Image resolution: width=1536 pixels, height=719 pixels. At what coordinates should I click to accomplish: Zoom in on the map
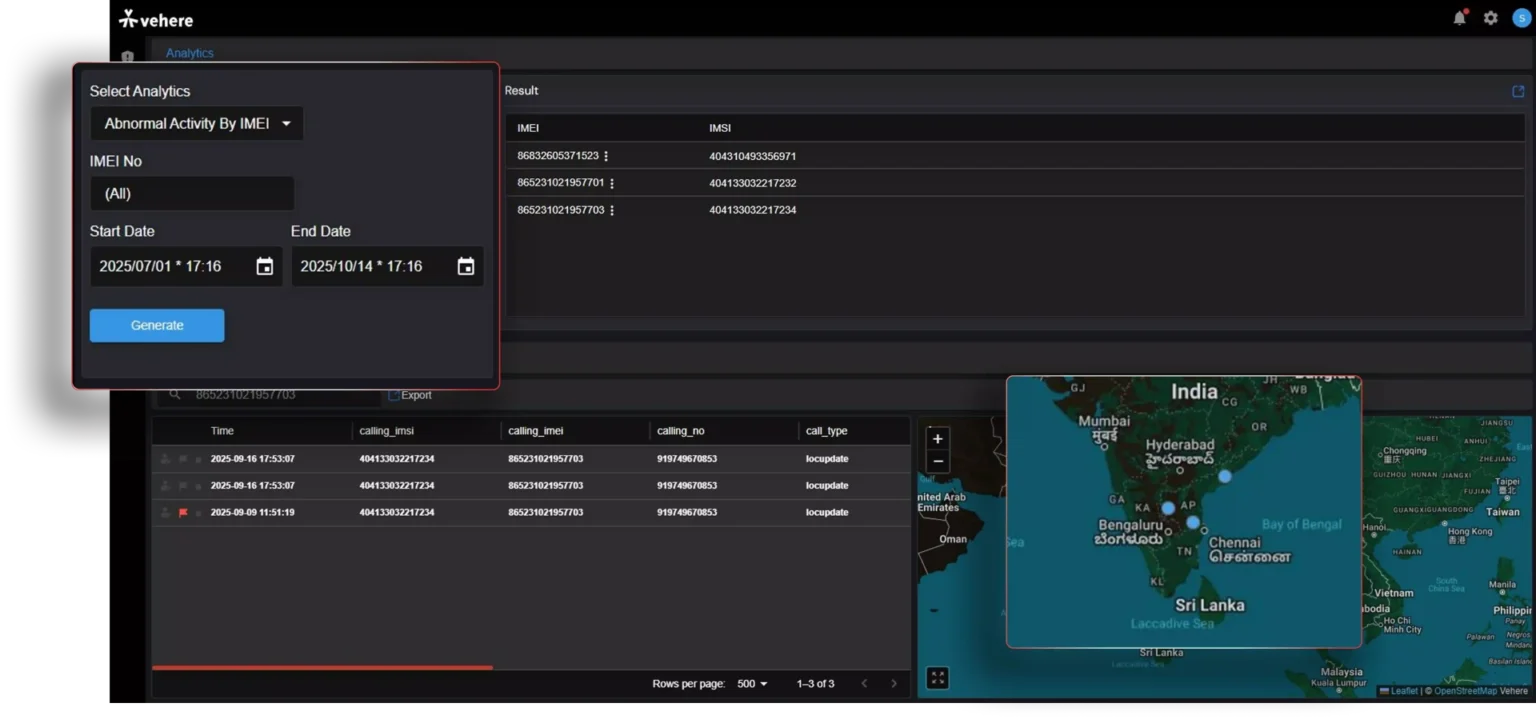click(937, 439)
